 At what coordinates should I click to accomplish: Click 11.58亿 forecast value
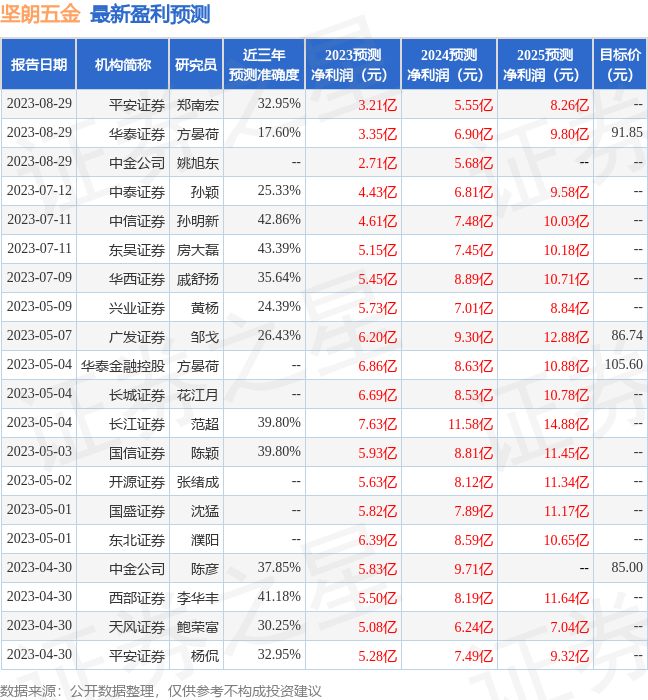tap(470, 424)
